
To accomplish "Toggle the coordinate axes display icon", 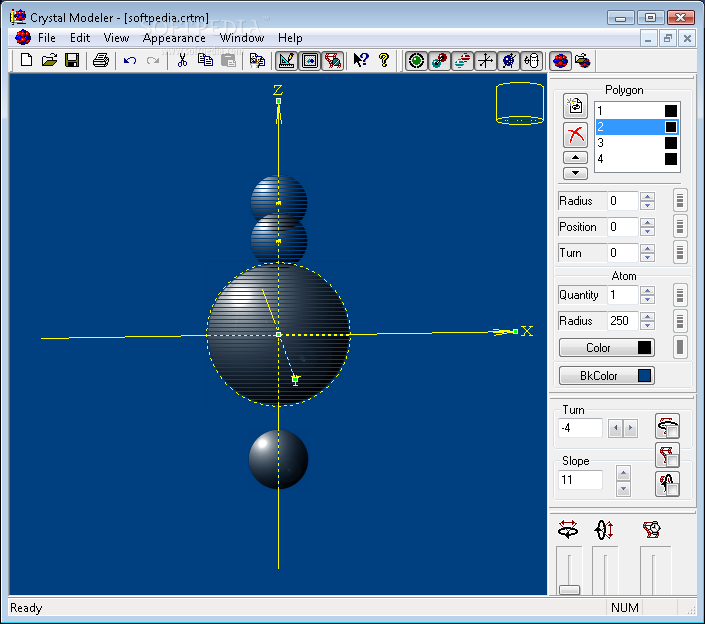I will 486,61.
